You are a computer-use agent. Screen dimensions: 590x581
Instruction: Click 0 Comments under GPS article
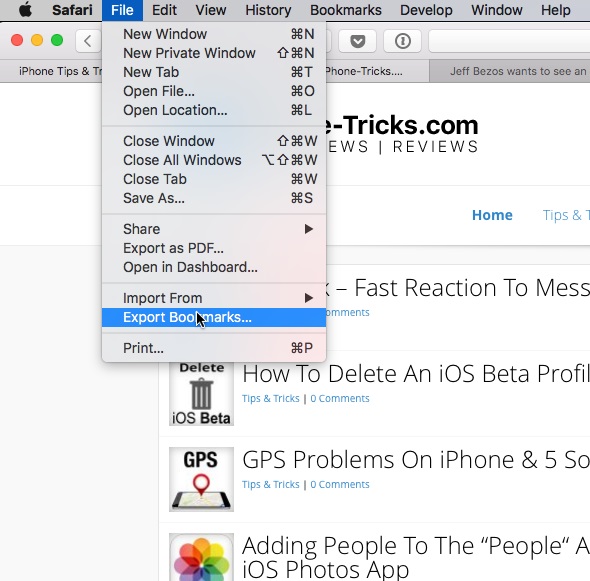pos(340,484)
